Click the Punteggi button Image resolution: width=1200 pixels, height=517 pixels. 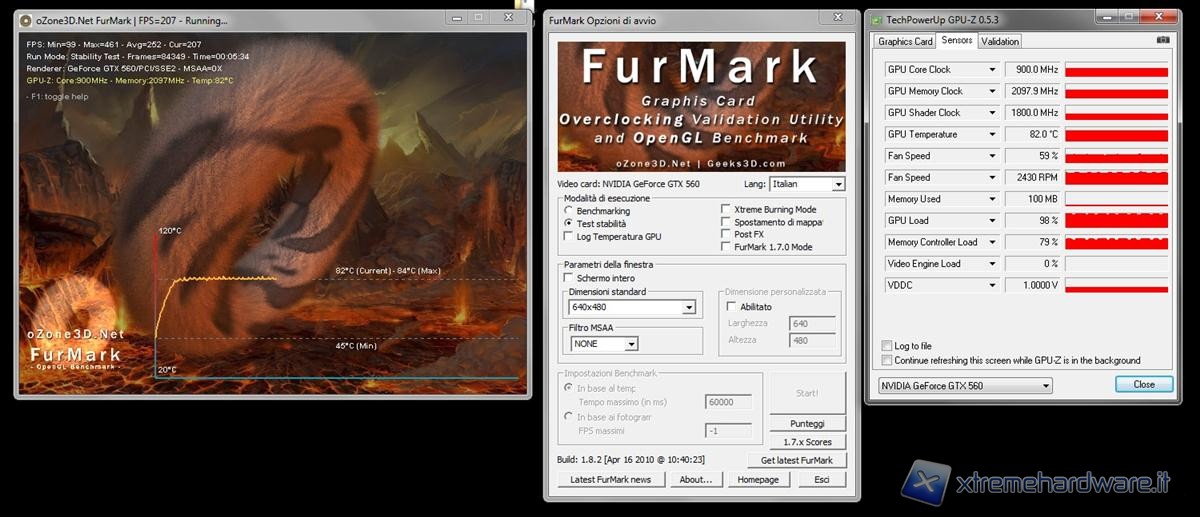(807, 423)
